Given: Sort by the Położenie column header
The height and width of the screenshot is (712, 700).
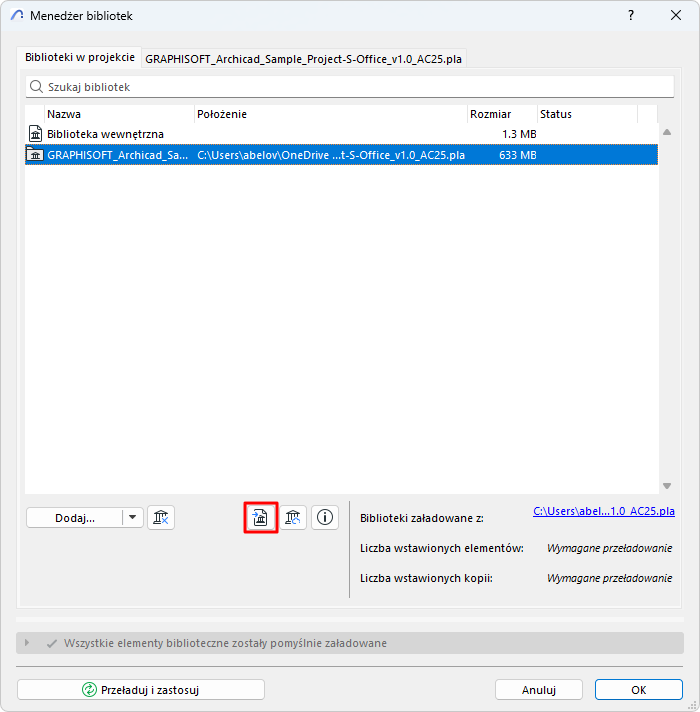Looking at the screenshot, I should tap(331, 114).
